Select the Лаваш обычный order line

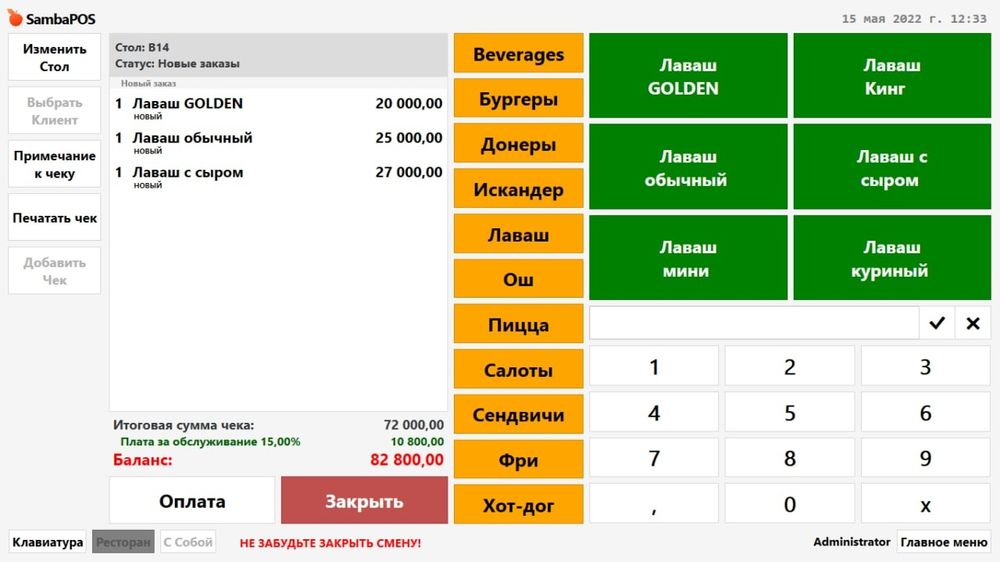[279, 142]
